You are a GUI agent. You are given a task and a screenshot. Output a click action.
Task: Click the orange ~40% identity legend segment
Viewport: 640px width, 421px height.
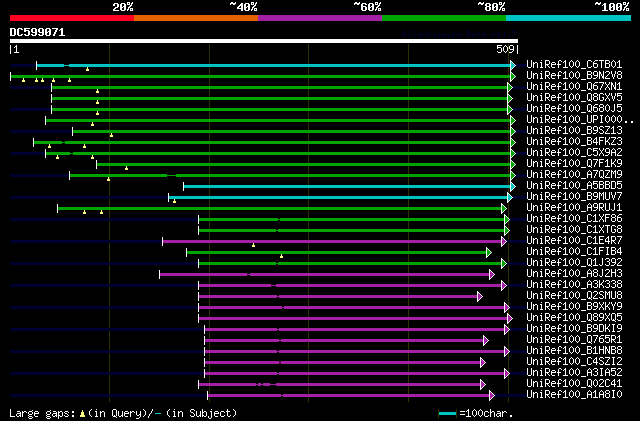[196, 18]
